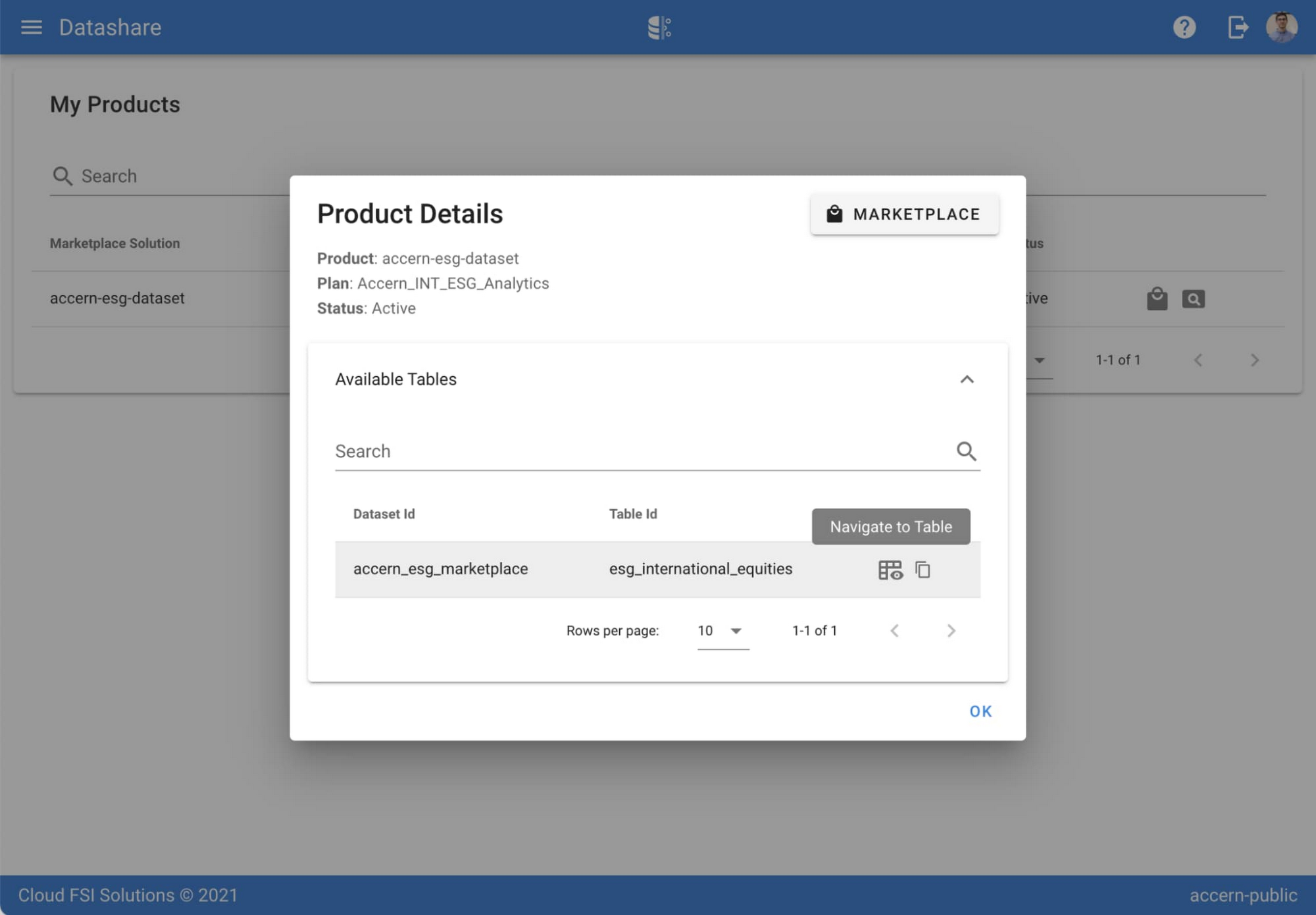Open the hamburger navigation menu
The image size is (1316, 915).
[x=31, y=27]
